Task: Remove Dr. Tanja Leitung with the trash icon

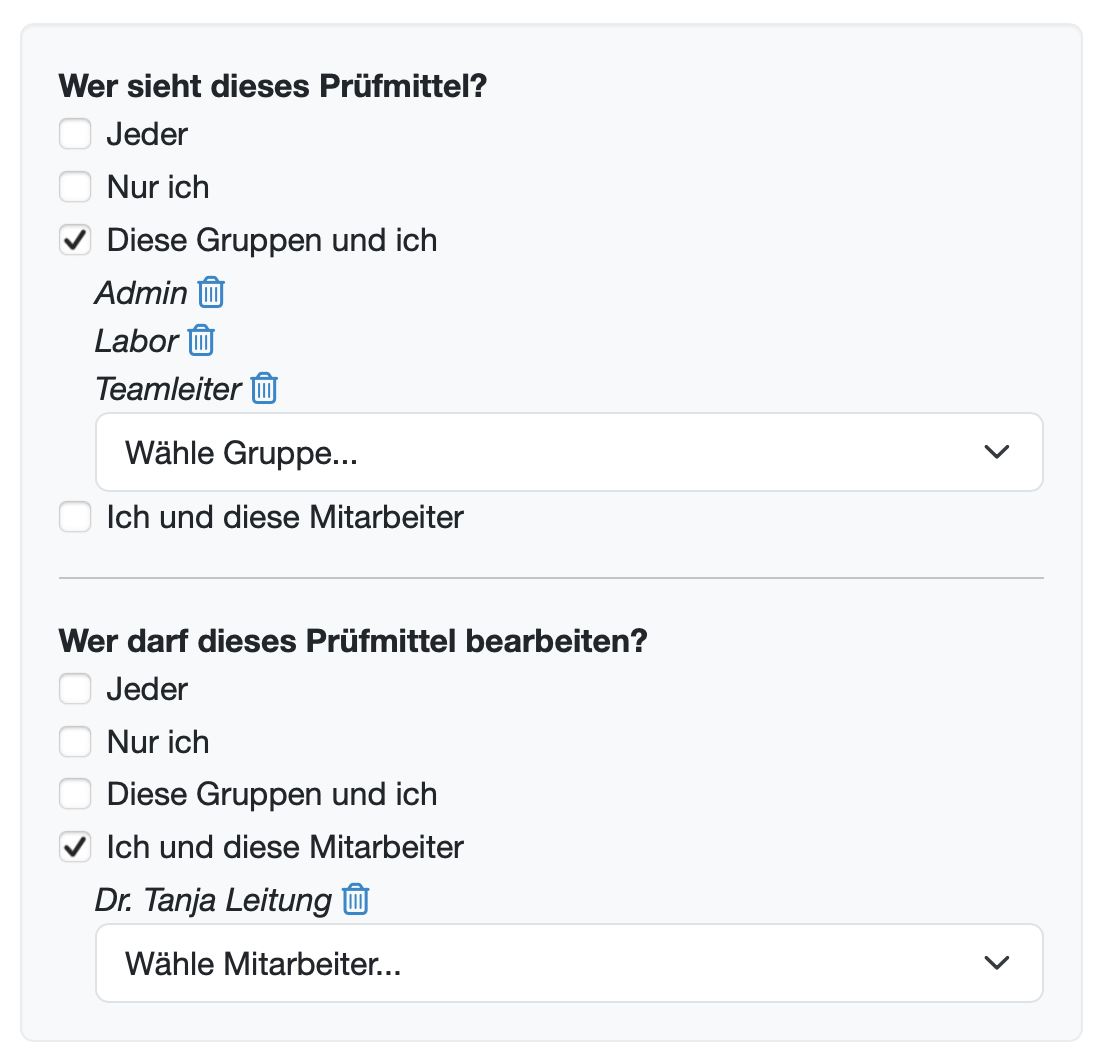Action: coord(354,899)
